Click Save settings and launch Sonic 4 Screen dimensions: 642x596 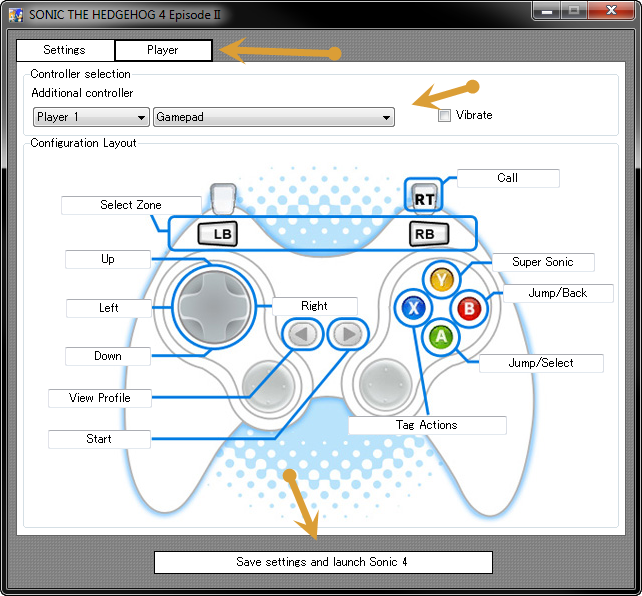pos(323,562)
